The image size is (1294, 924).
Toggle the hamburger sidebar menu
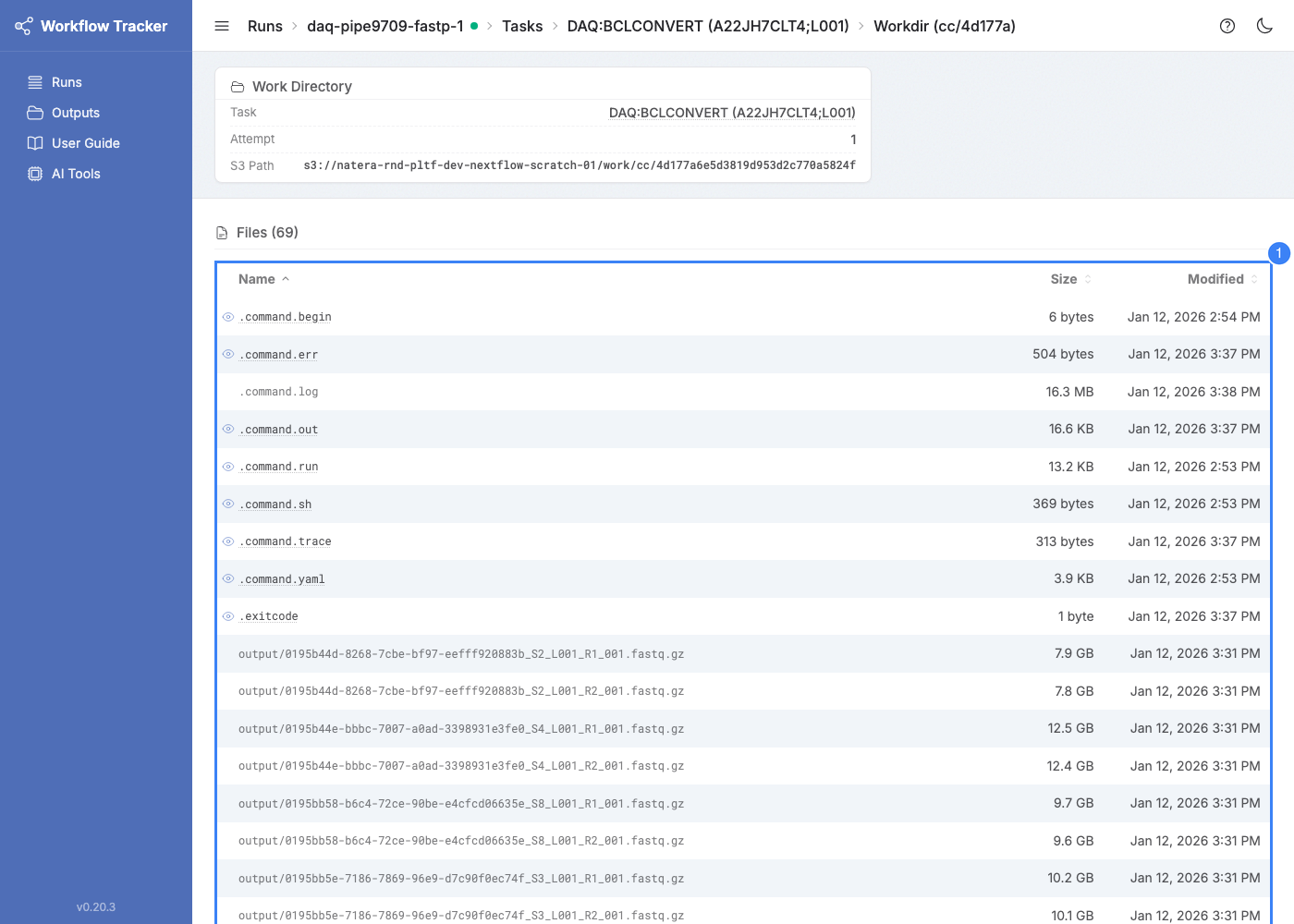222,26
